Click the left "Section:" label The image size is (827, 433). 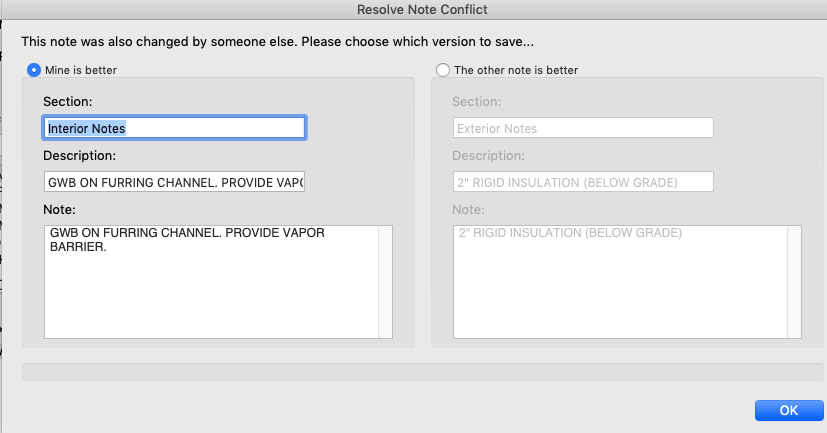(68, 102)
